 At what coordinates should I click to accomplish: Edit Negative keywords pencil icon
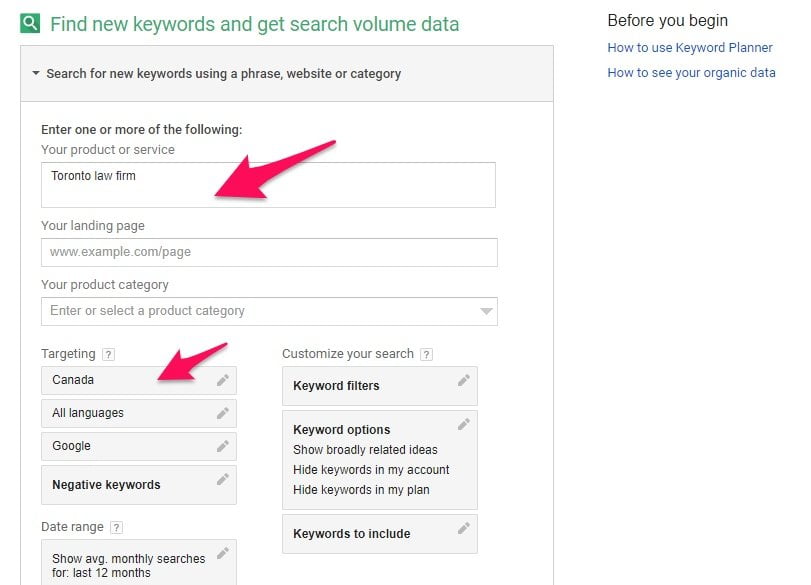click(222, 479)
